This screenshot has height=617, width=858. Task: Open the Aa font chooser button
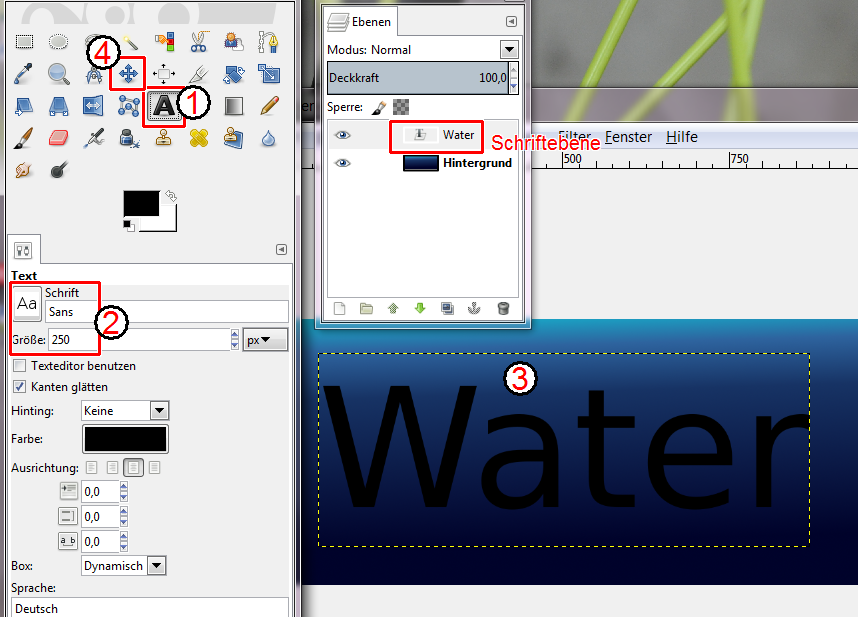[27, 304]
